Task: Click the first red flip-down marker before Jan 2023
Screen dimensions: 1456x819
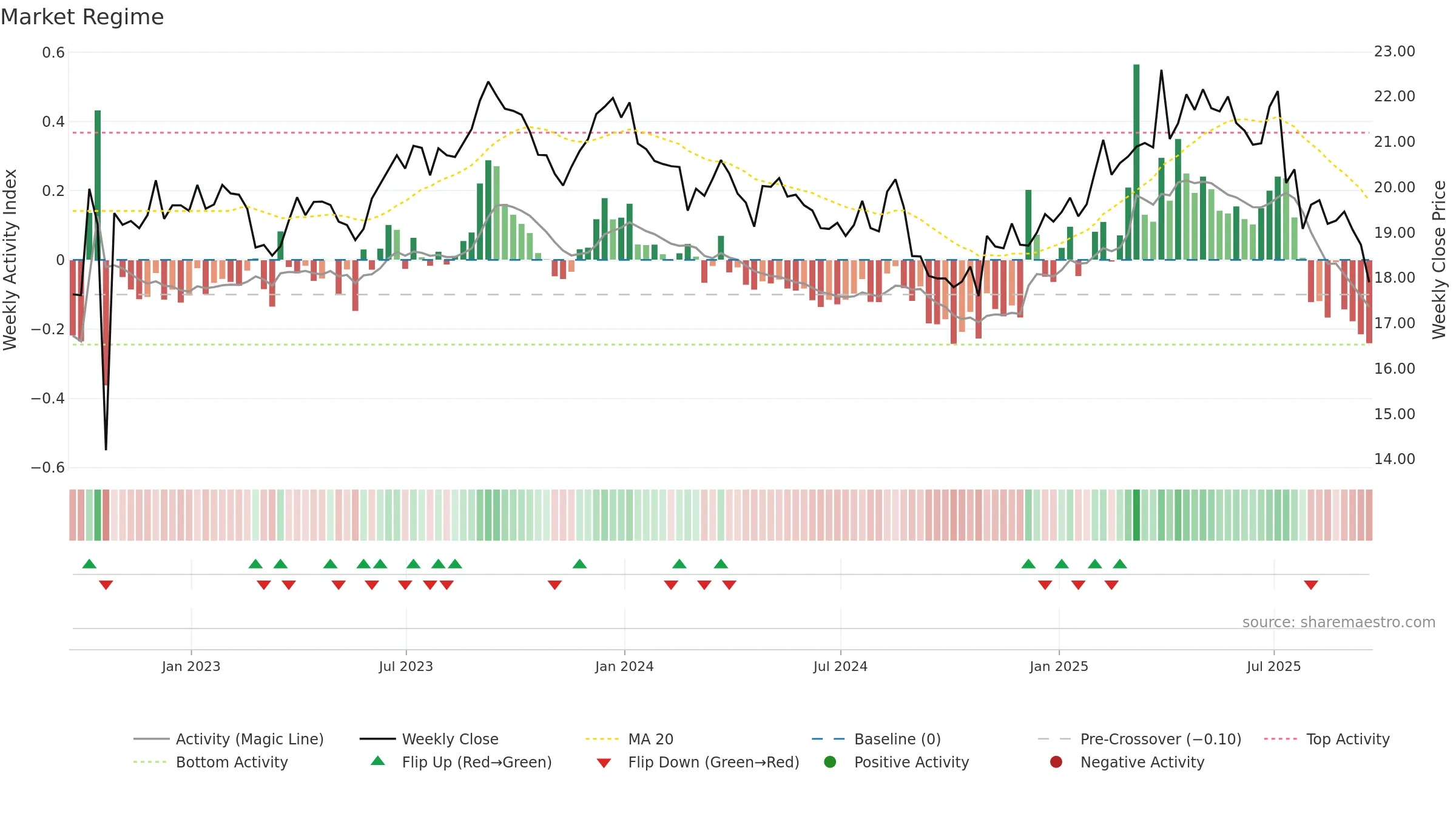Action: (106, 585)
